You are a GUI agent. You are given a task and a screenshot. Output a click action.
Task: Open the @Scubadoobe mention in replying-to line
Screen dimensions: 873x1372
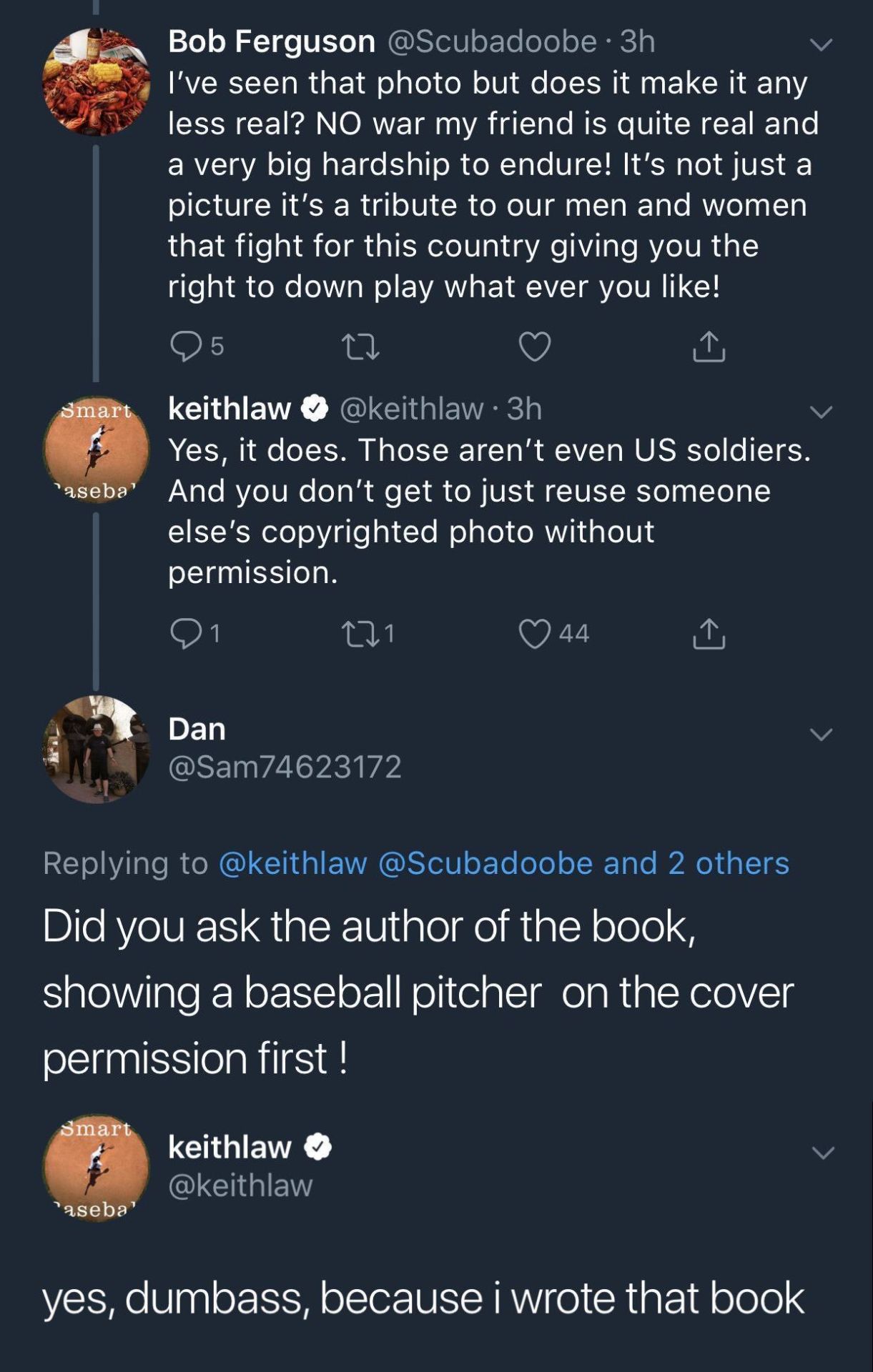[x=485, y=863]
